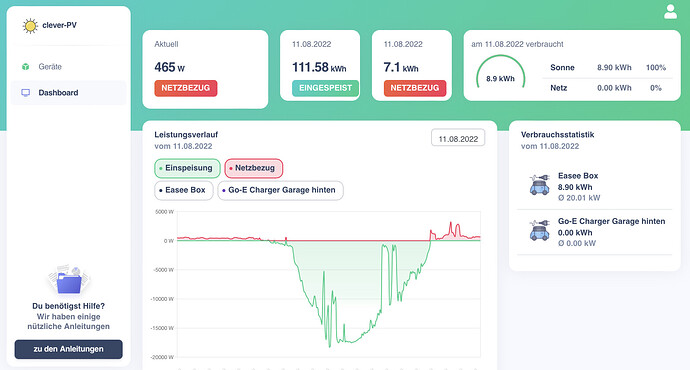Click the Du benötigst Hilfe? text
Viewport: 690px width, 370px height.
69,306
